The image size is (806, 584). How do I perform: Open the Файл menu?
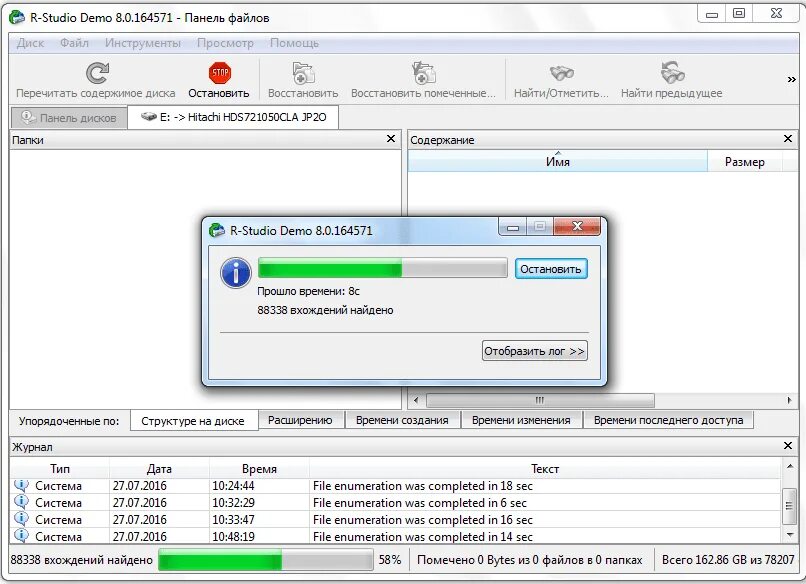click(x=74, y=43)
